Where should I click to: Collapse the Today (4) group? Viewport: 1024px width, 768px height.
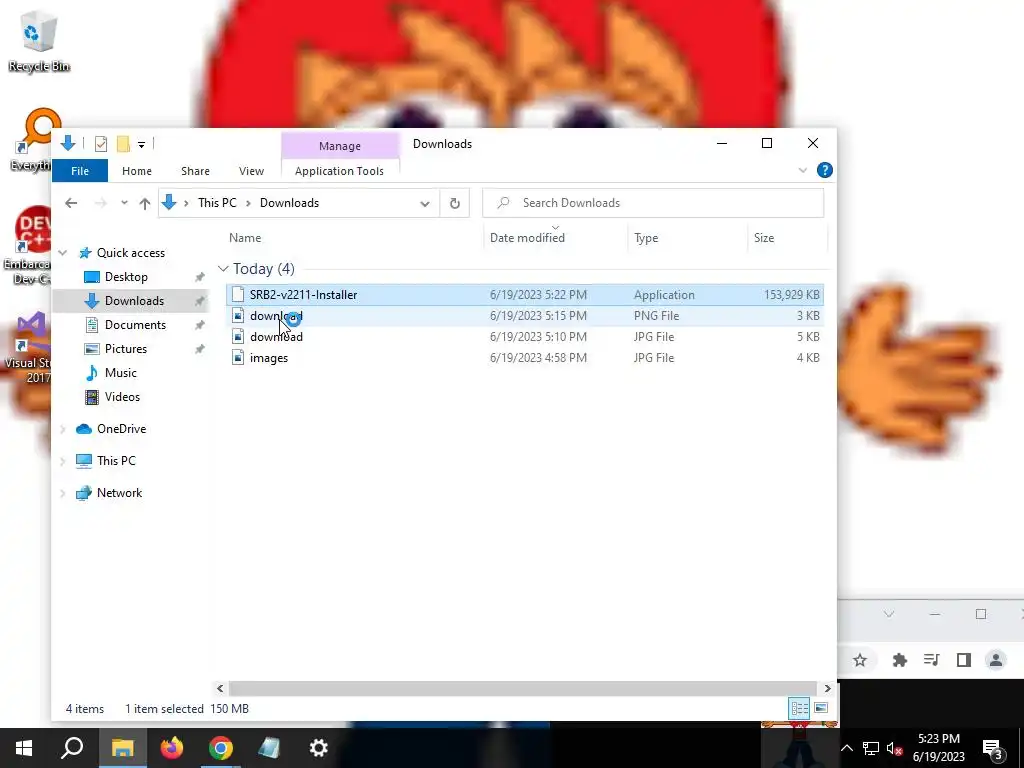point(223,268)
